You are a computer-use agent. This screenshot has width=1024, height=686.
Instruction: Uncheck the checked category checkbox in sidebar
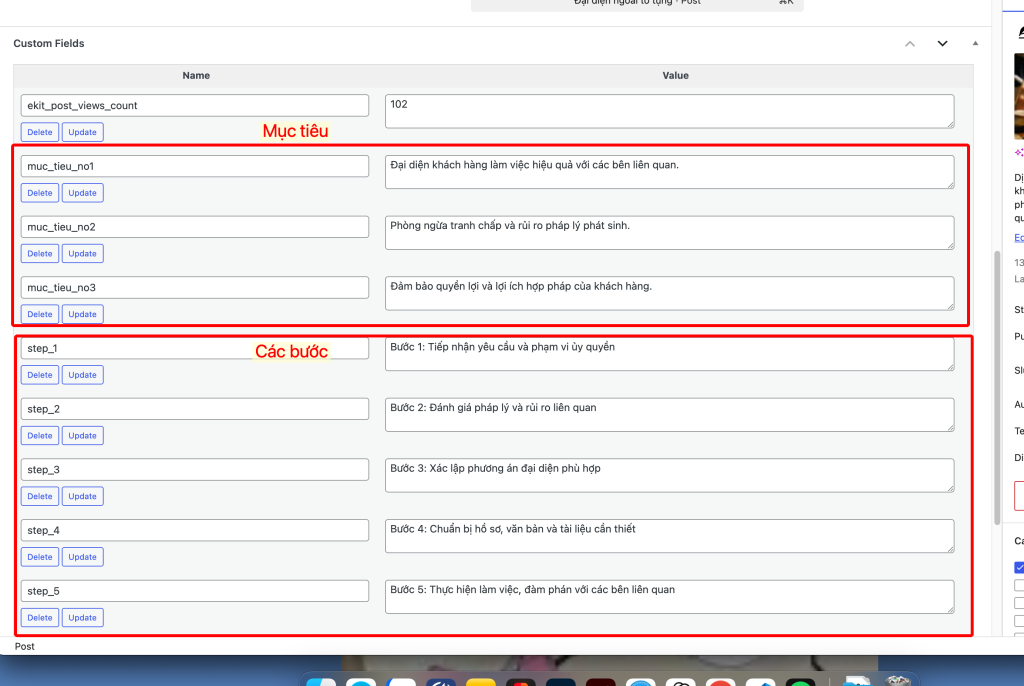click(1019, 567)
